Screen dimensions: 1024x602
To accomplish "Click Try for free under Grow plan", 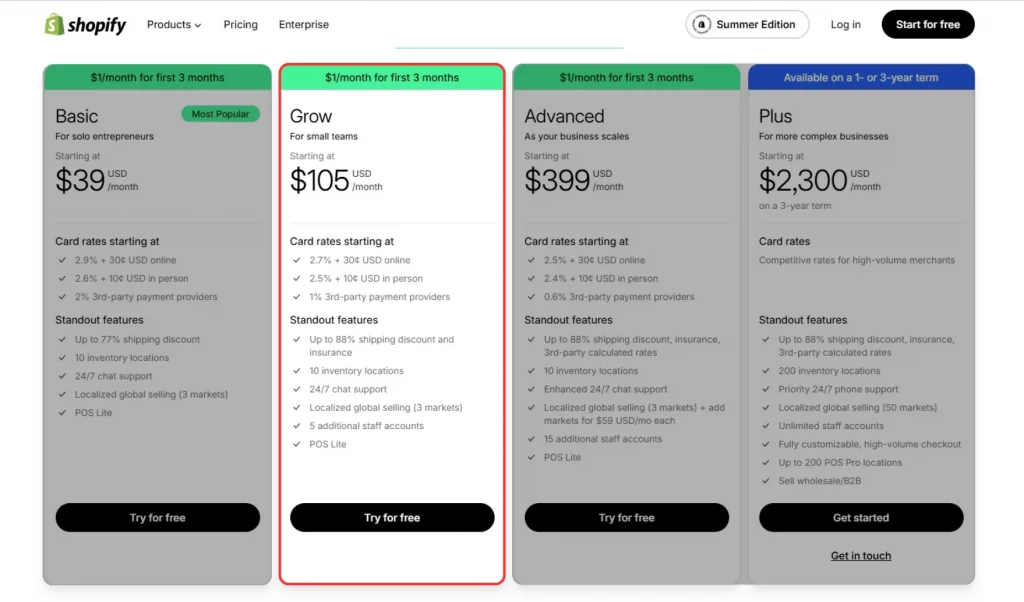I will pyautogui.click(x=392, y=518).
